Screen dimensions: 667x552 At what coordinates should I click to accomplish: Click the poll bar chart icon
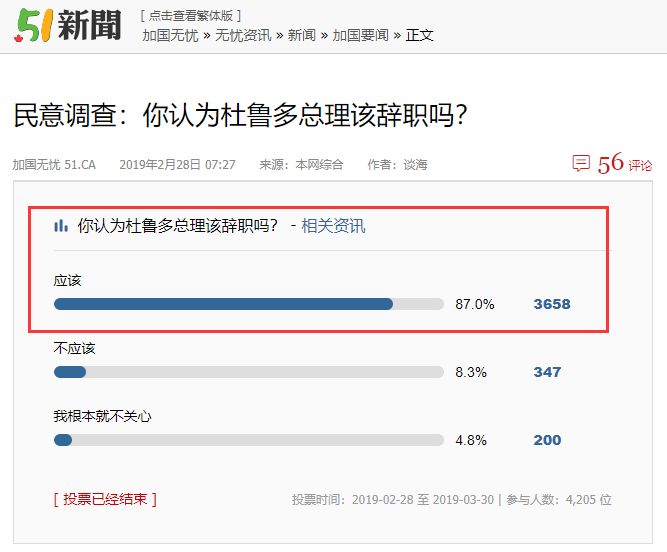point(61,225)
